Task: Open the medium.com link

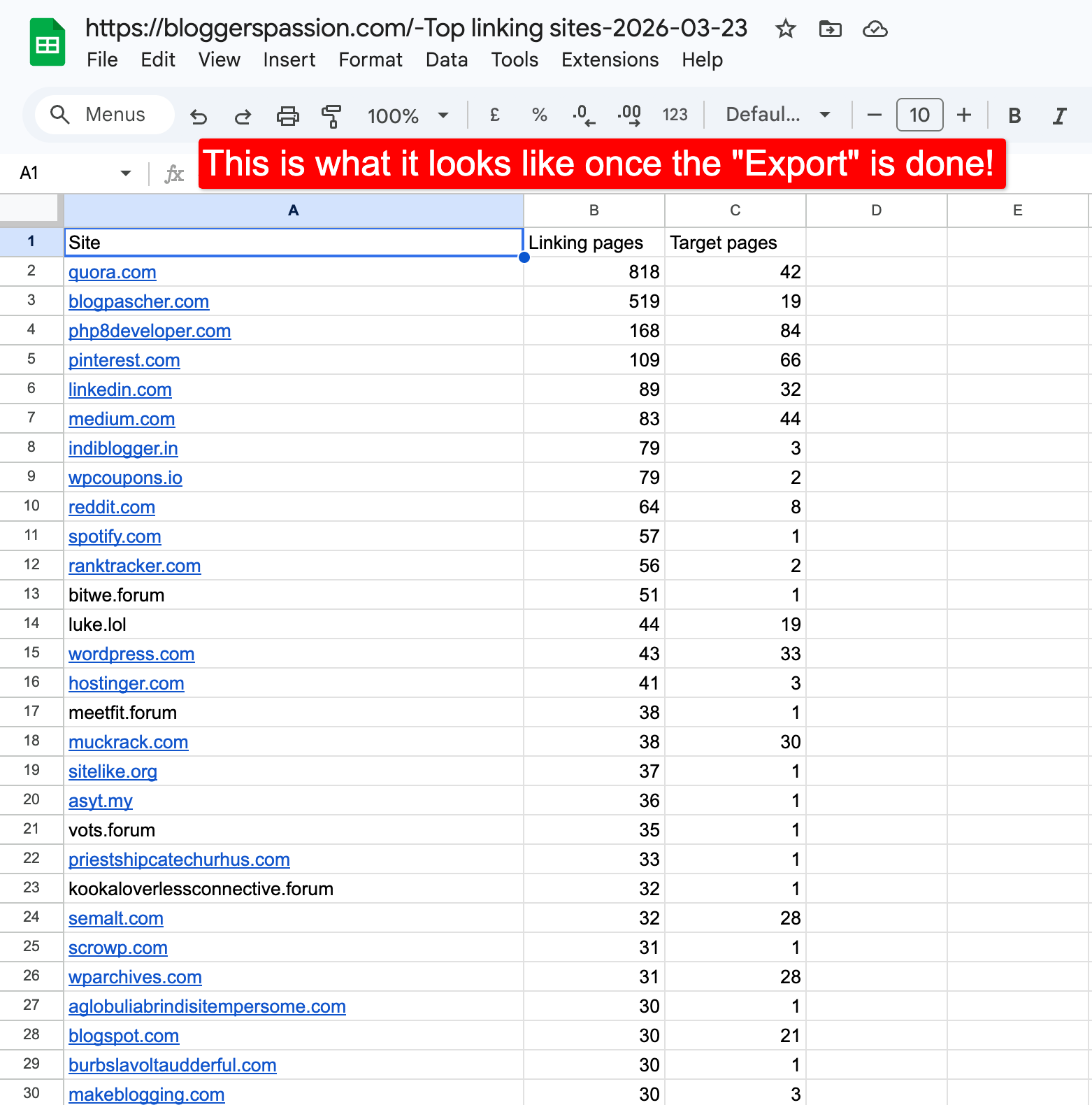Action: pyautogui.click(x=122, y=420)
